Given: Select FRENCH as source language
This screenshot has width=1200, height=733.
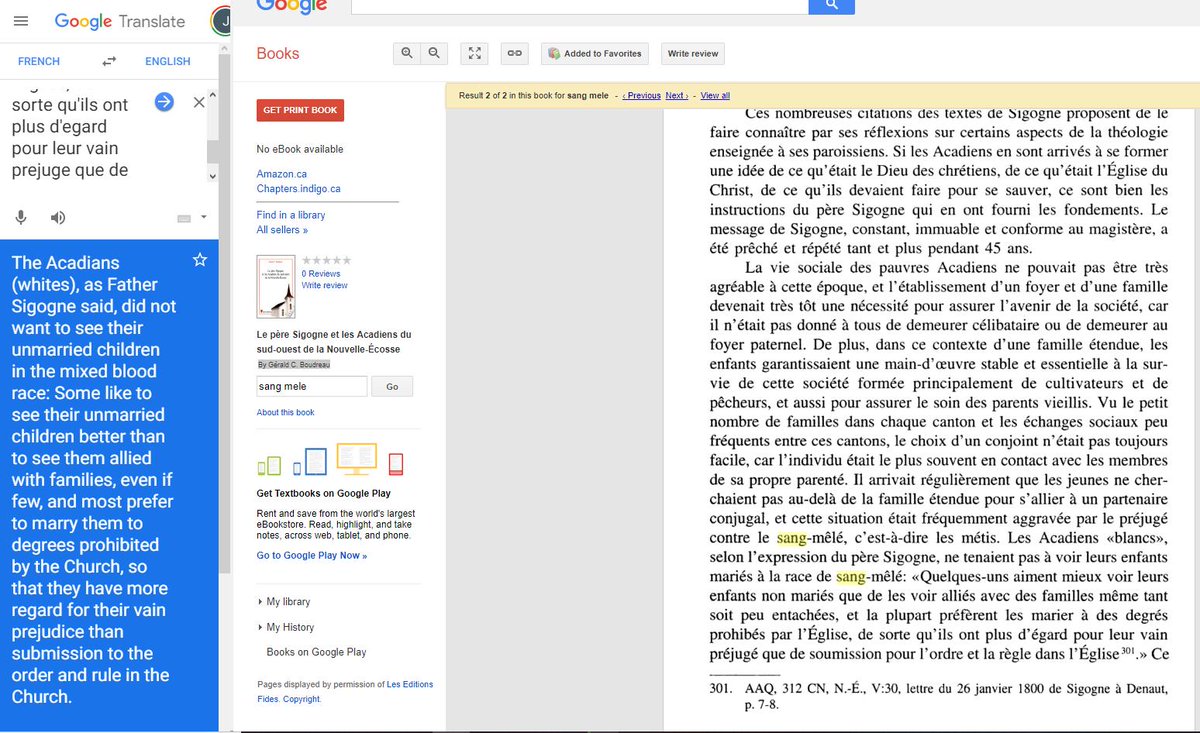Looking at the screenshot, I should pos(39,61).
